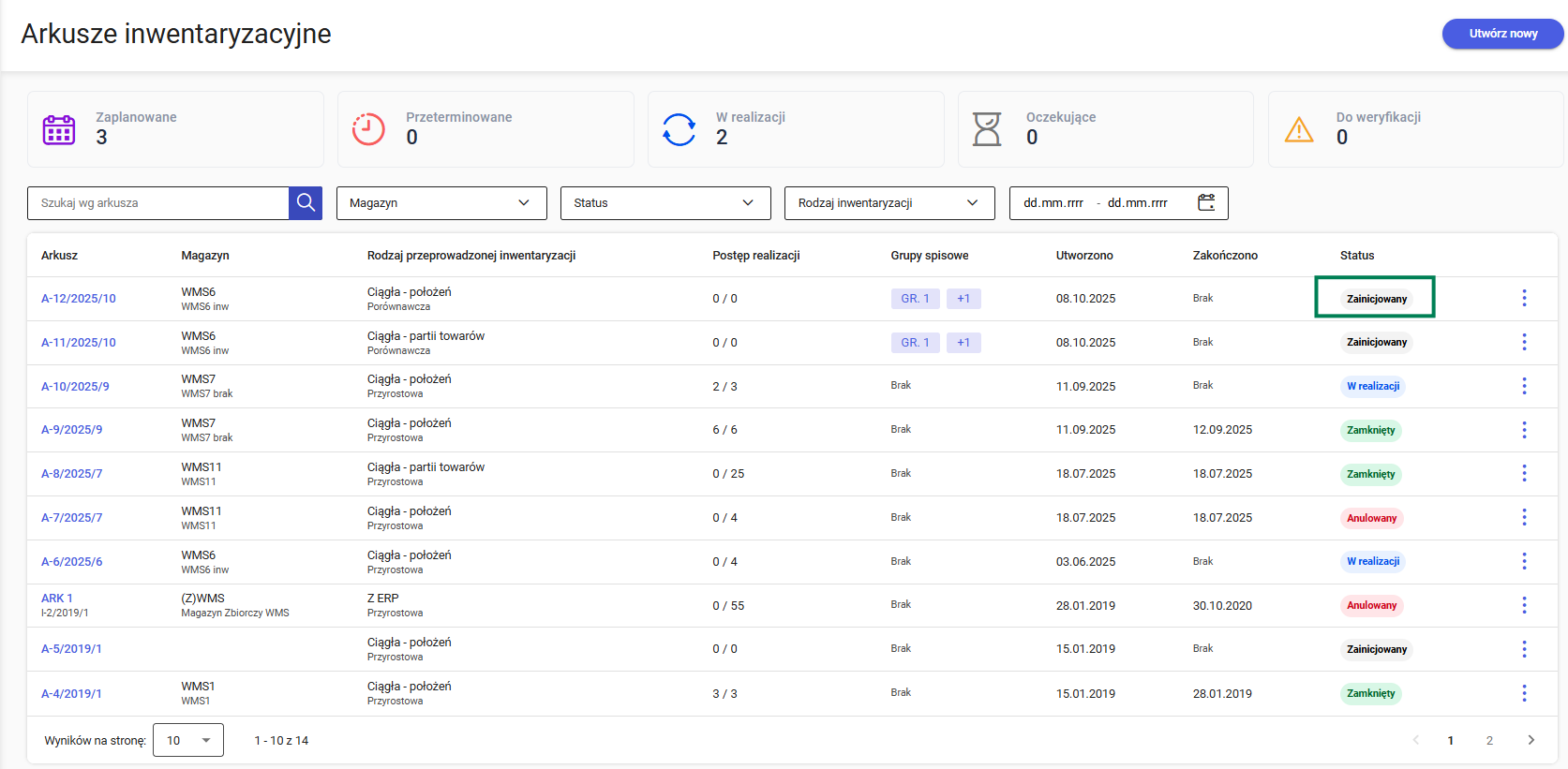Viewport: 1568px width, 769px height.
Task: Expand the Status filter dropdown
Action: [x=665, y=203]
